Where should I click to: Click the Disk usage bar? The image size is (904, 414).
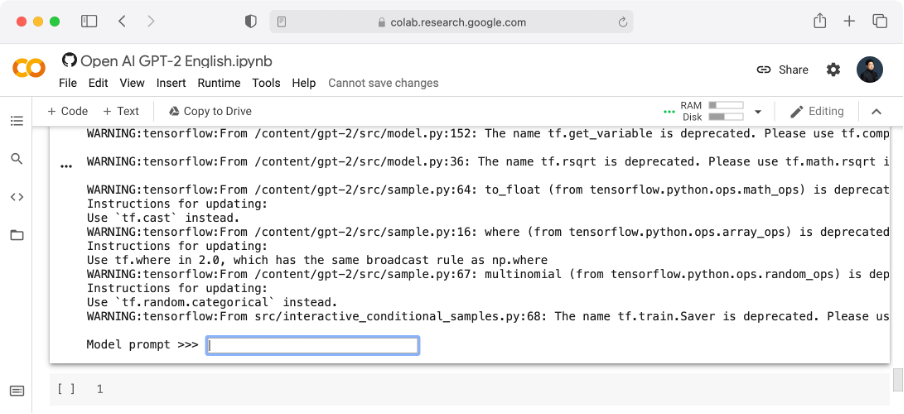click(726, 117)
